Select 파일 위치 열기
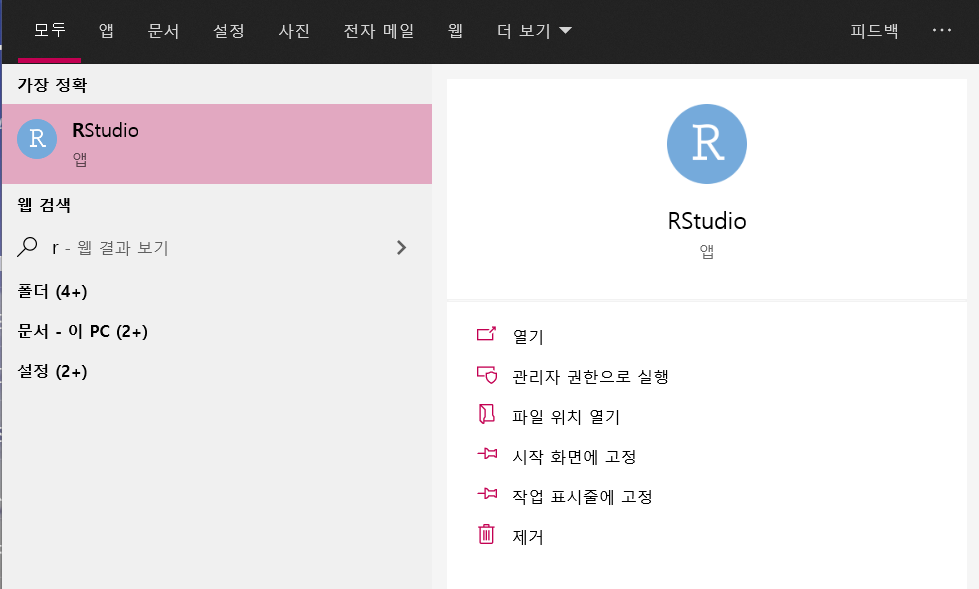 point(566,417)
